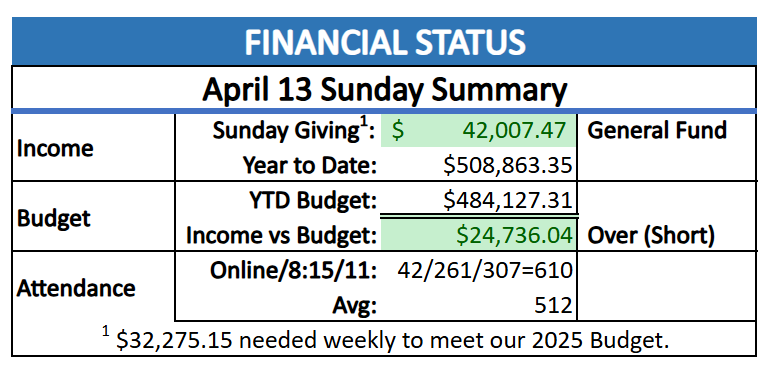Click the Sunday Giving label

(x=294, y=131)
